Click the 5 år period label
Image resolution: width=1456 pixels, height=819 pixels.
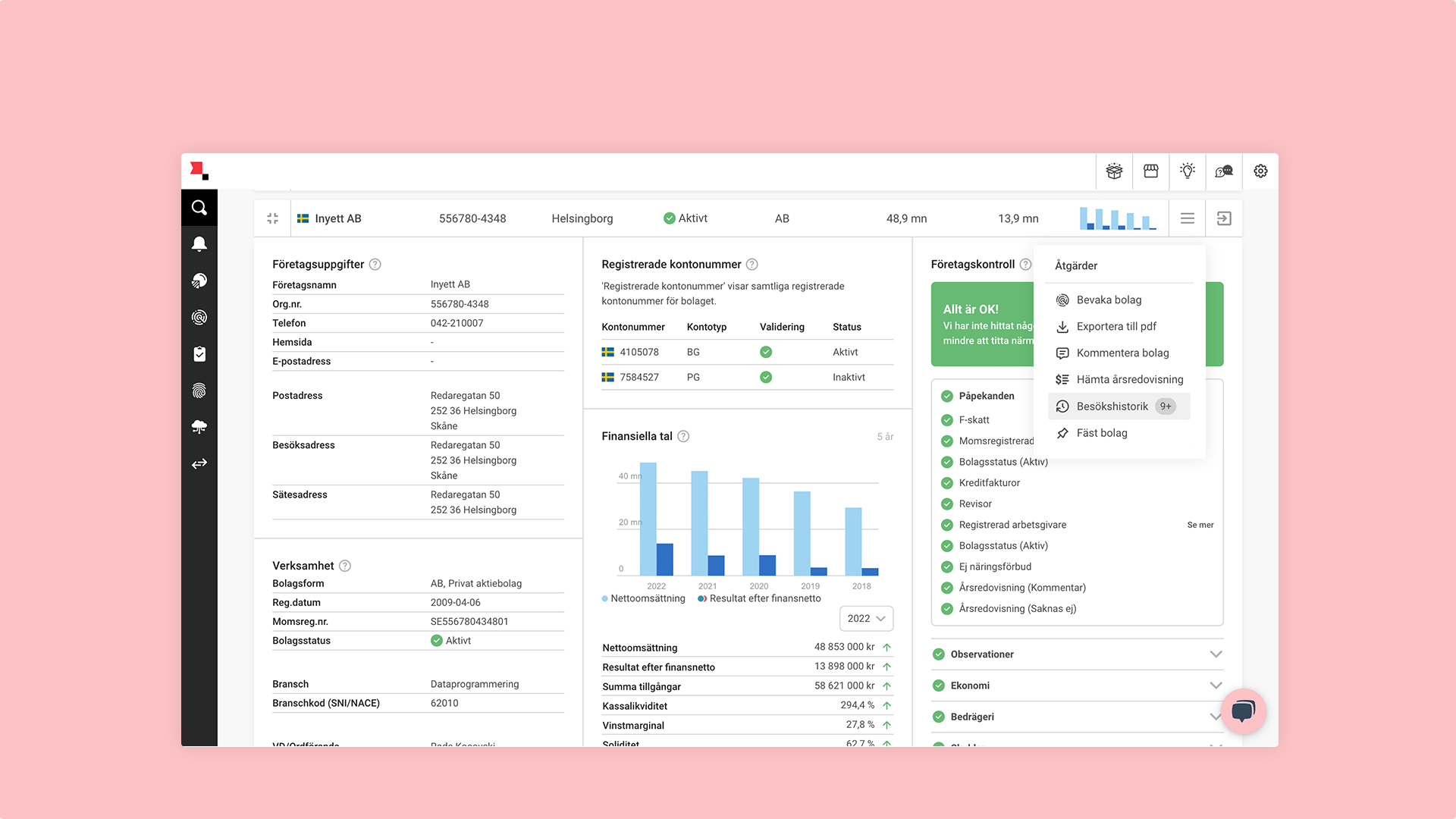885,437
